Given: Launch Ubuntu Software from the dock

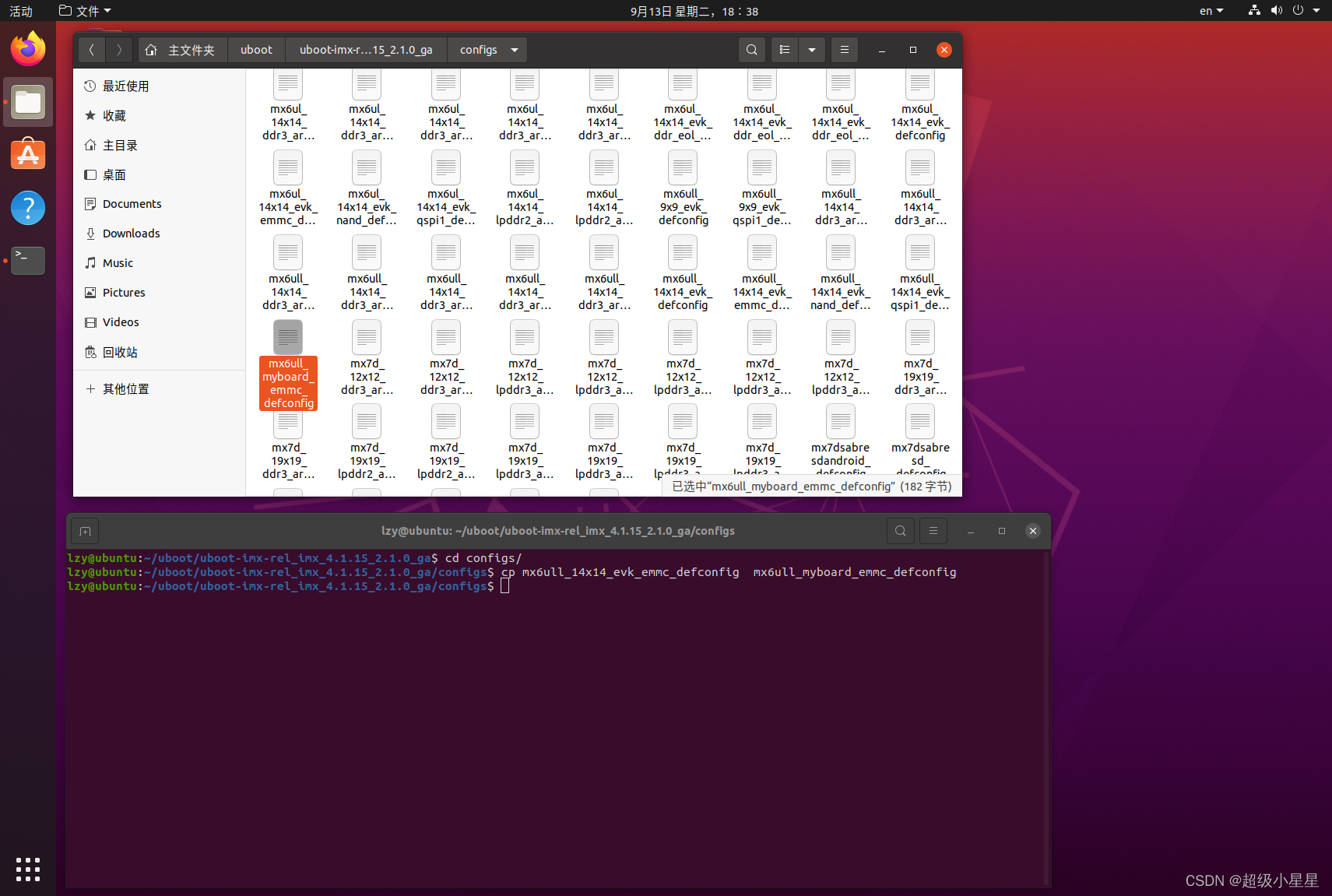Looking at the screenshot, I should 28,154.
